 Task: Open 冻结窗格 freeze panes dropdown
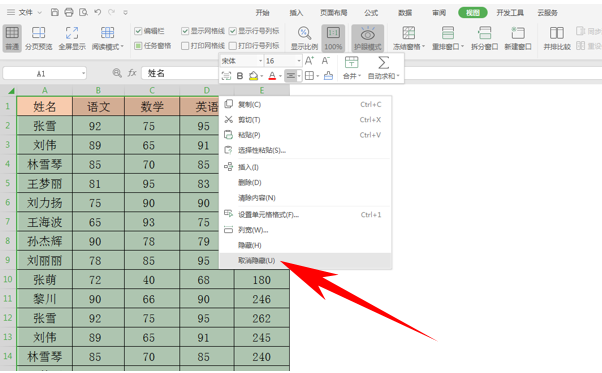point(424,47)
